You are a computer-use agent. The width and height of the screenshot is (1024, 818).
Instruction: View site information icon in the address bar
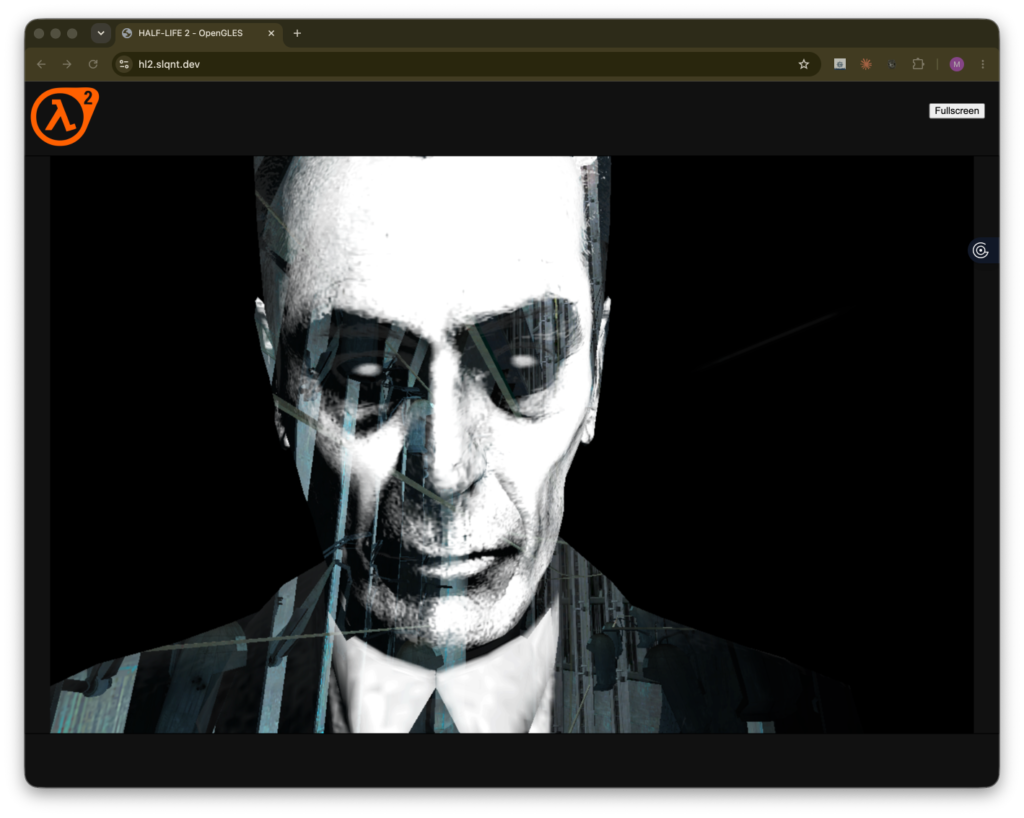click(124, 64)
